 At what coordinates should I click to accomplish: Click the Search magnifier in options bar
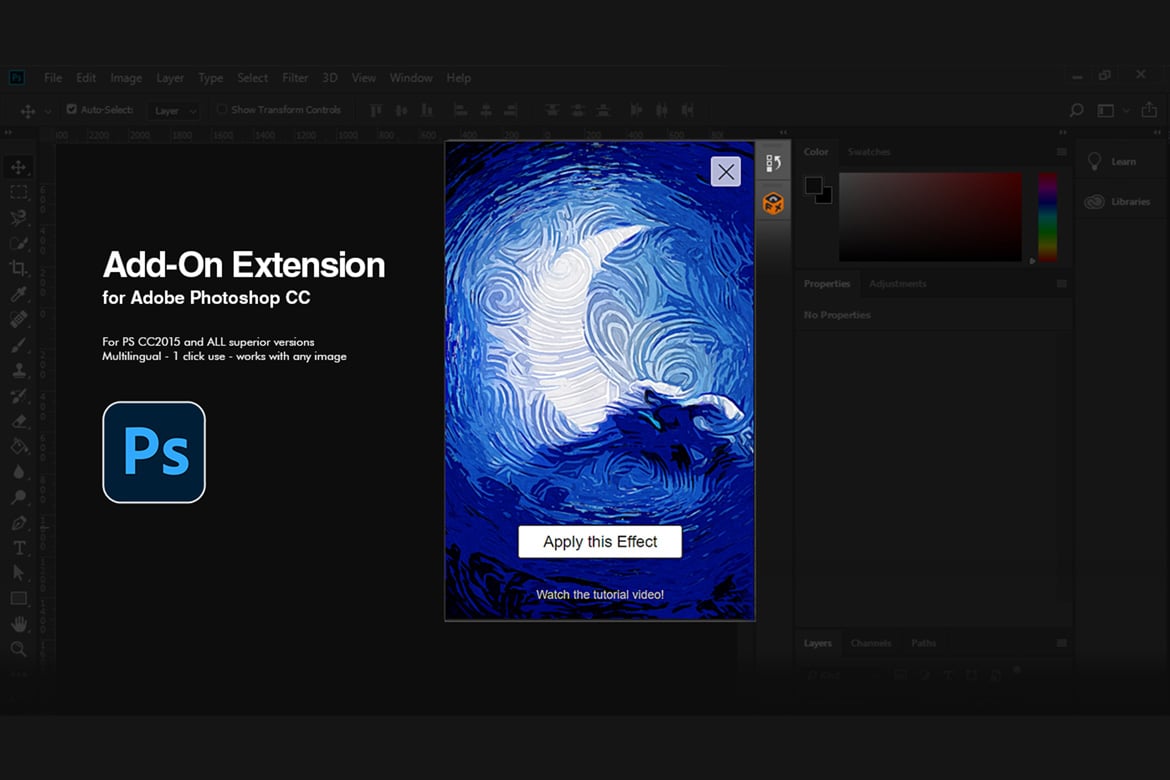1076,110
